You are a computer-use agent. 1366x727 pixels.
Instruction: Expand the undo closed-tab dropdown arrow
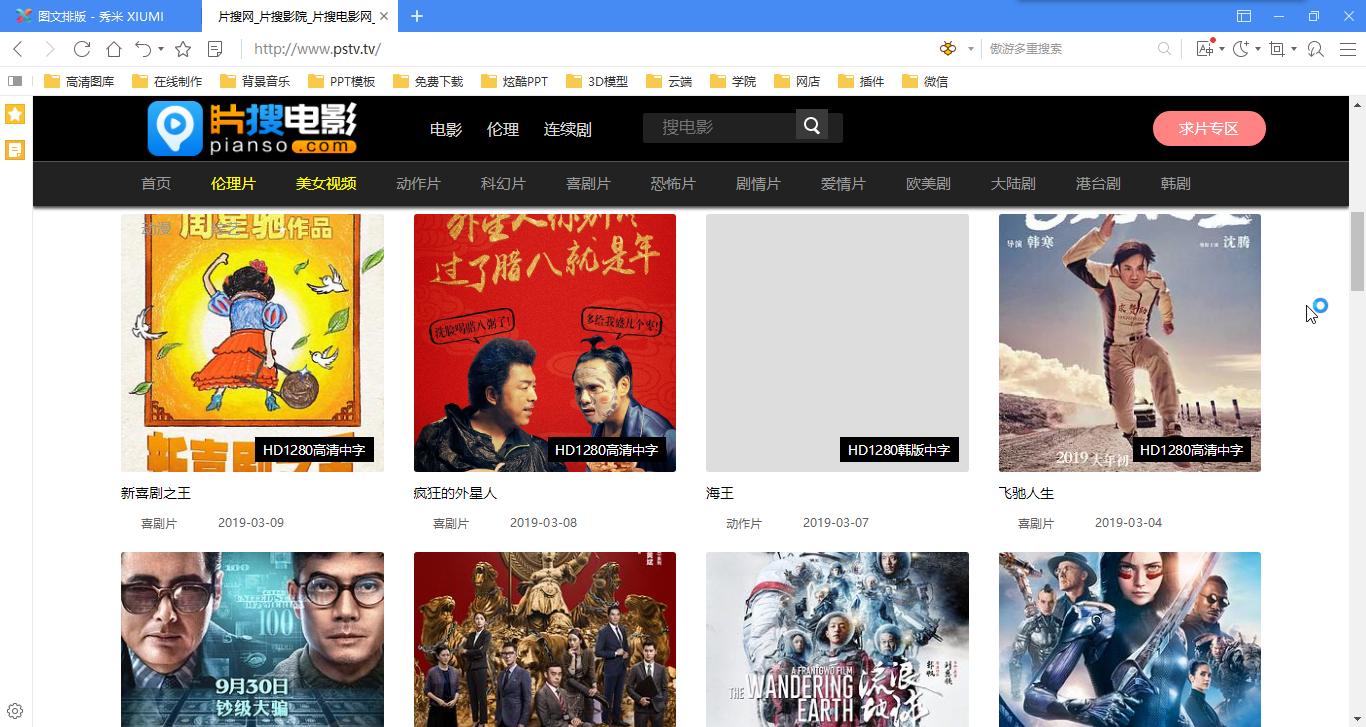coord(161,49)
